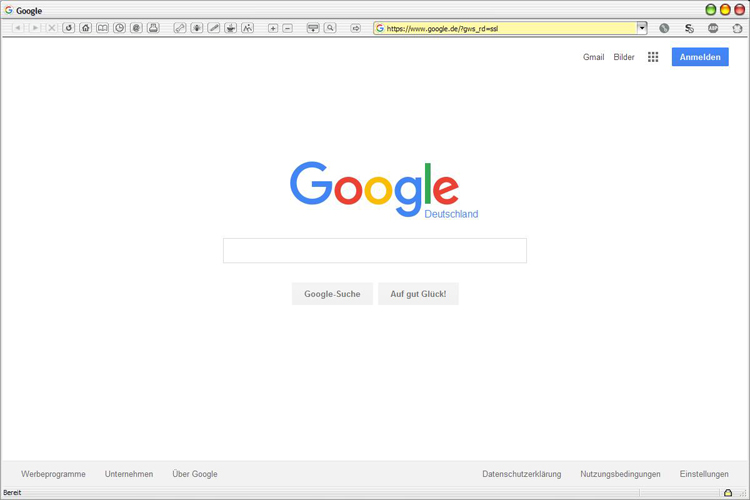The image size is (750, 500).
Task: Go to the home page icon
Action: tap(86, 28)
